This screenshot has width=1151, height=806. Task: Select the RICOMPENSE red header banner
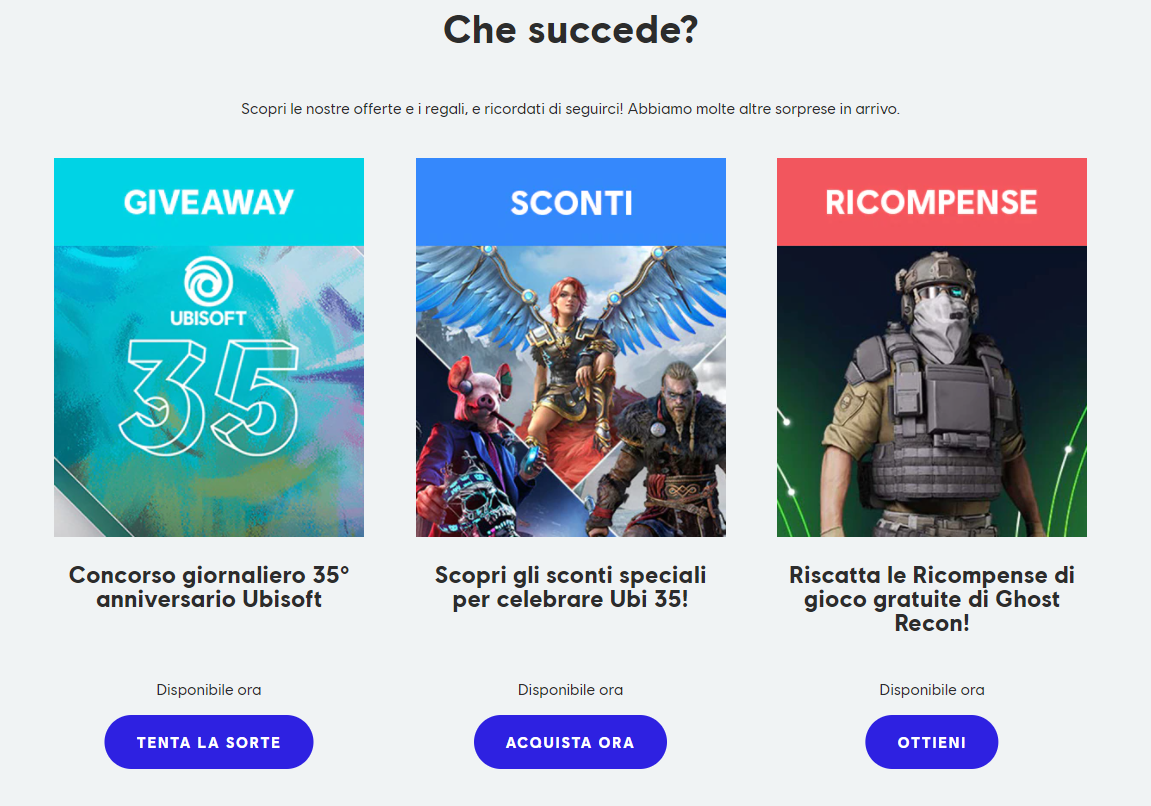[932, 202]
